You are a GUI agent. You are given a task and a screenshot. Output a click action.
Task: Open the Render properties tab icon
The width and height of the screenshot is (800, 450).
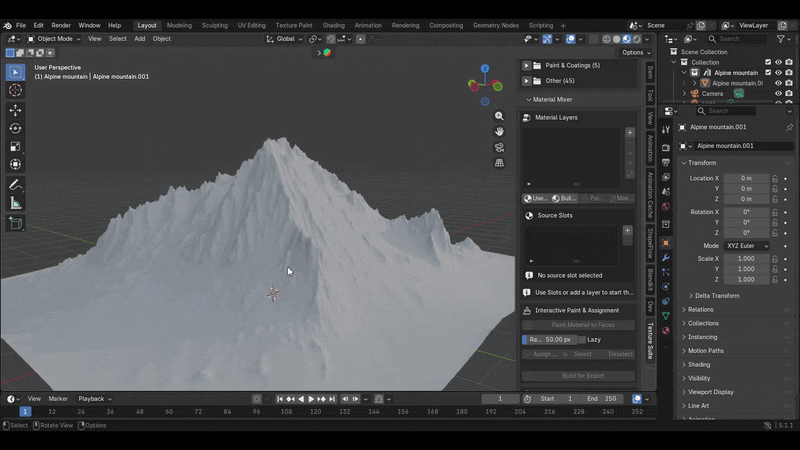click(666, 147)
